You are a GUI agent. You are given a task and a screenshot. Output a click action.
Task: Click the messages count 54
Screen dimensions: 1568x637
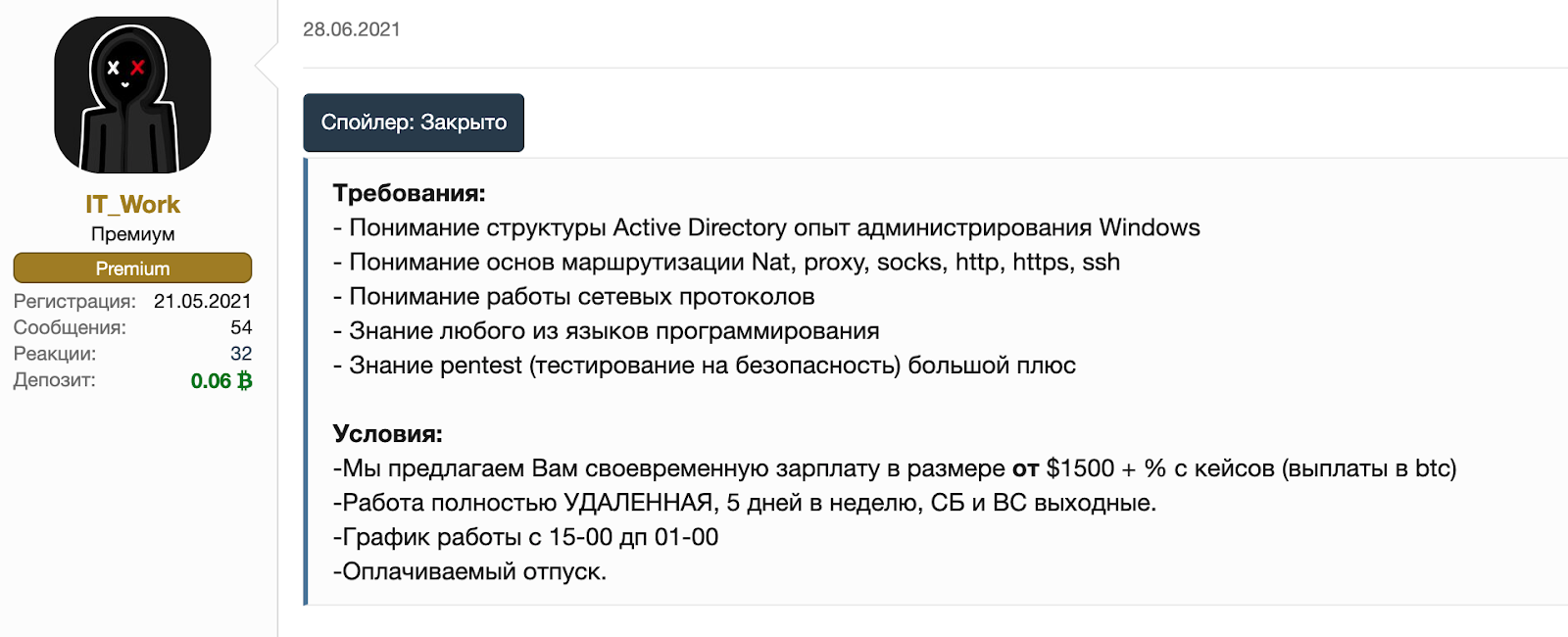pos(241,327)
